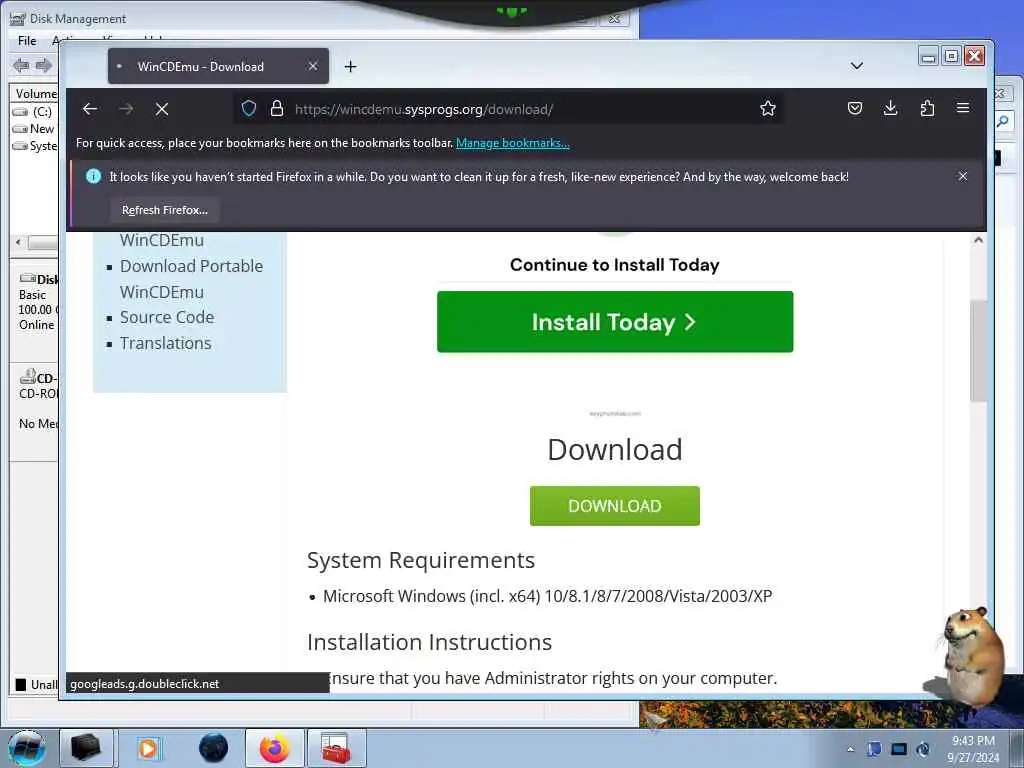Viewport: 1024px width, 768px height.
Task: Select the WinCDEmu - Download tab
Action: click(x=218, y=66)
